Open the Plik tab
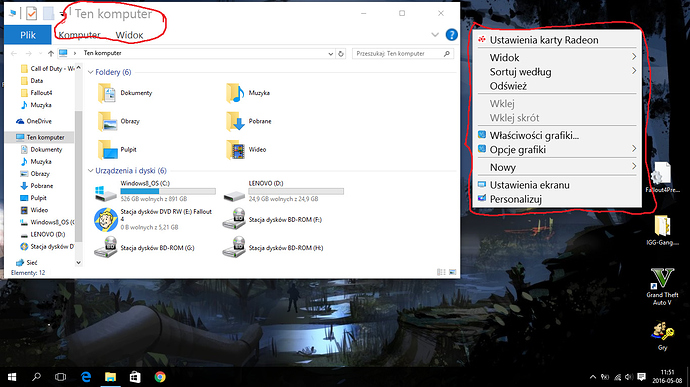 click(x=28, y=35)
